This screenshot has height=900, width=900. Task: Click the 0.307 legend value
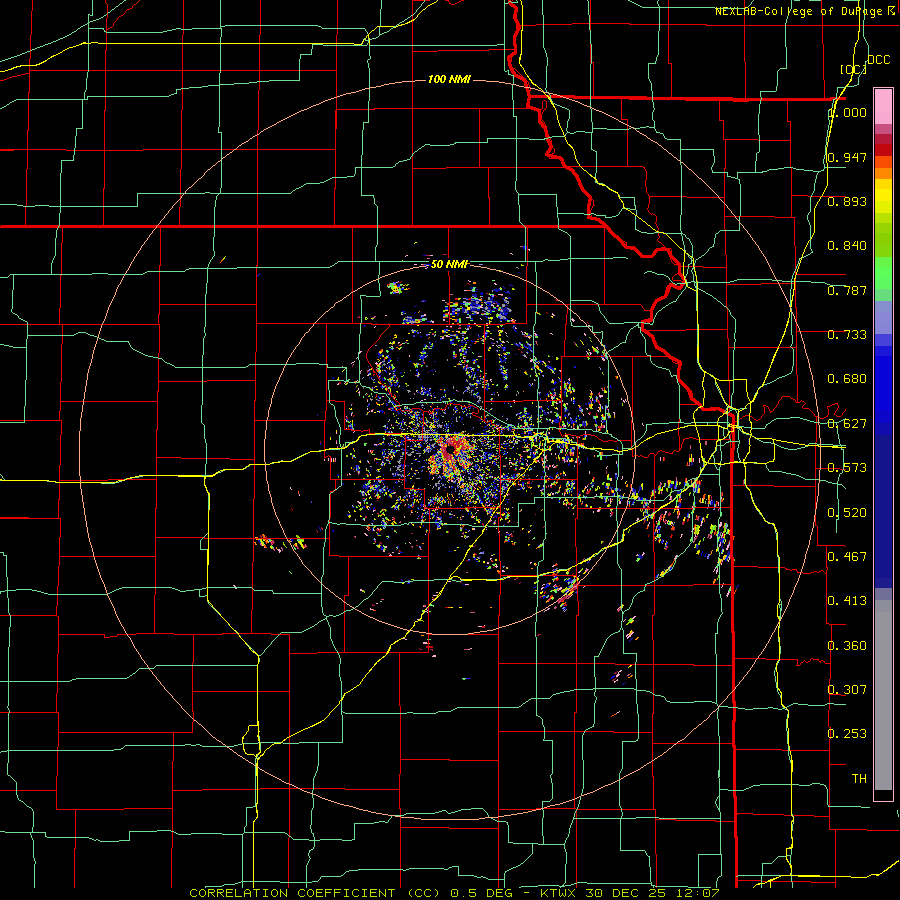(x=847, y=690)
